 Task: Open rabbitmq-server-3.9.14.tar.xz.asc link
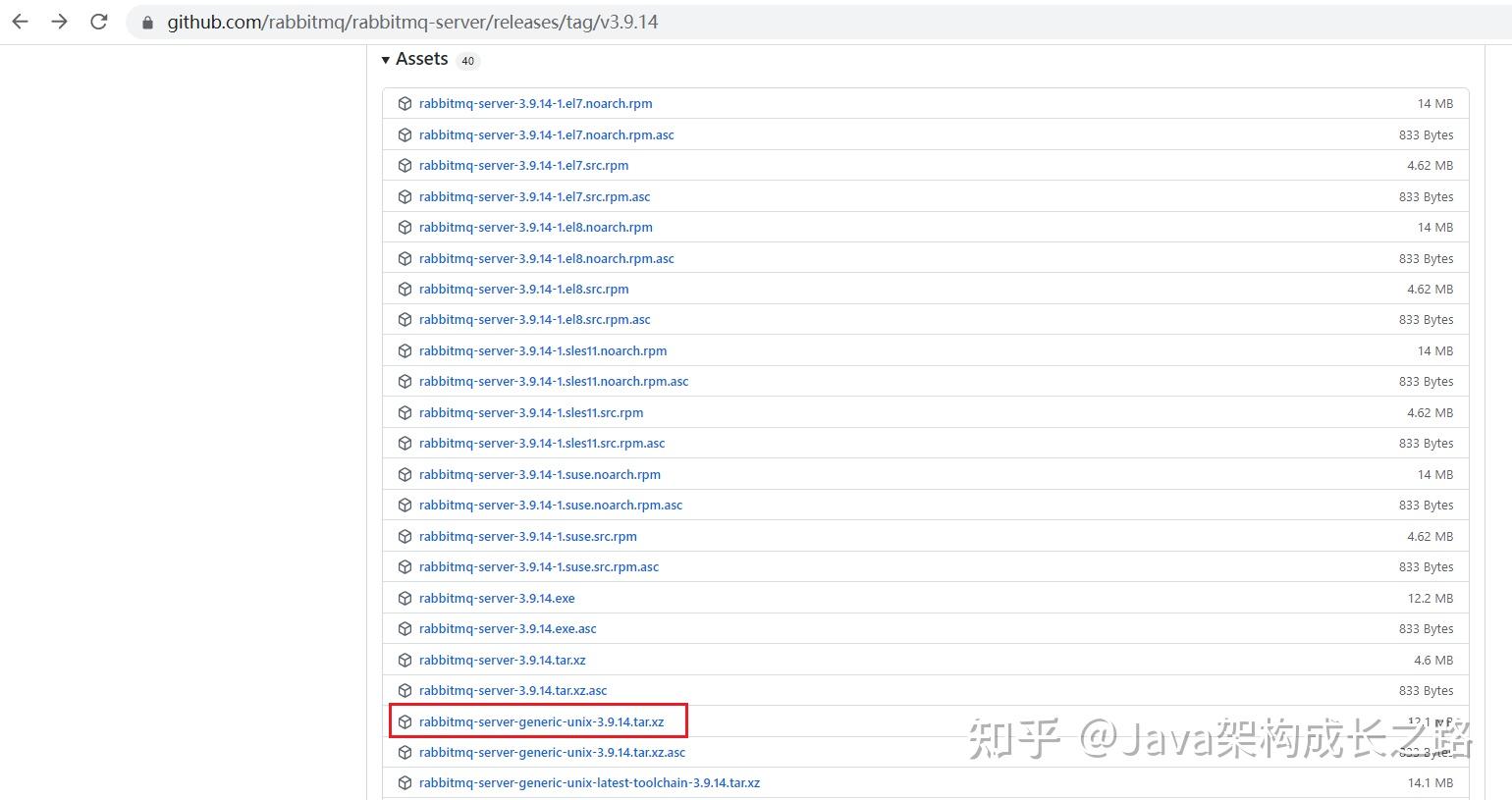pos(513,690)
